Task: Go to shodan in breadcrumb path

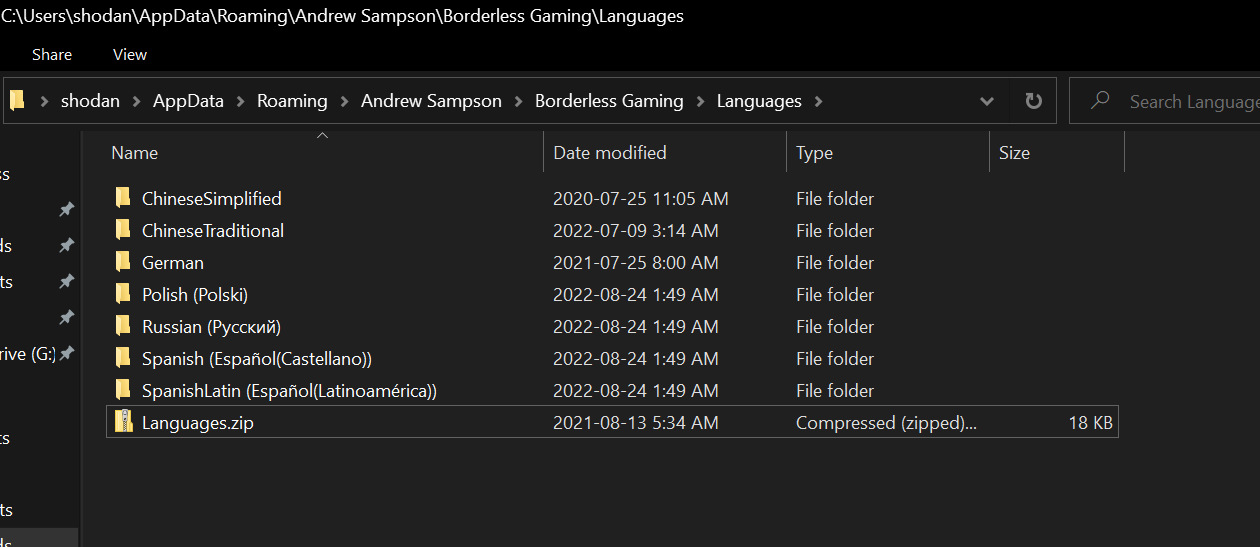Action: 88,101
